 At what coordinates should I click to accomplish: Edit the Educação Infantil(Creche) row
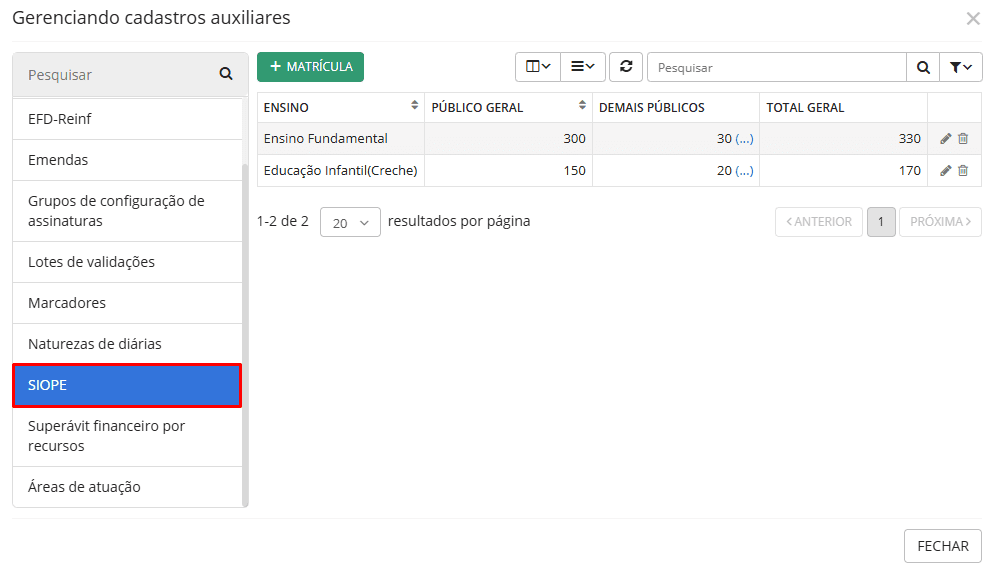(x=946, y=171)
